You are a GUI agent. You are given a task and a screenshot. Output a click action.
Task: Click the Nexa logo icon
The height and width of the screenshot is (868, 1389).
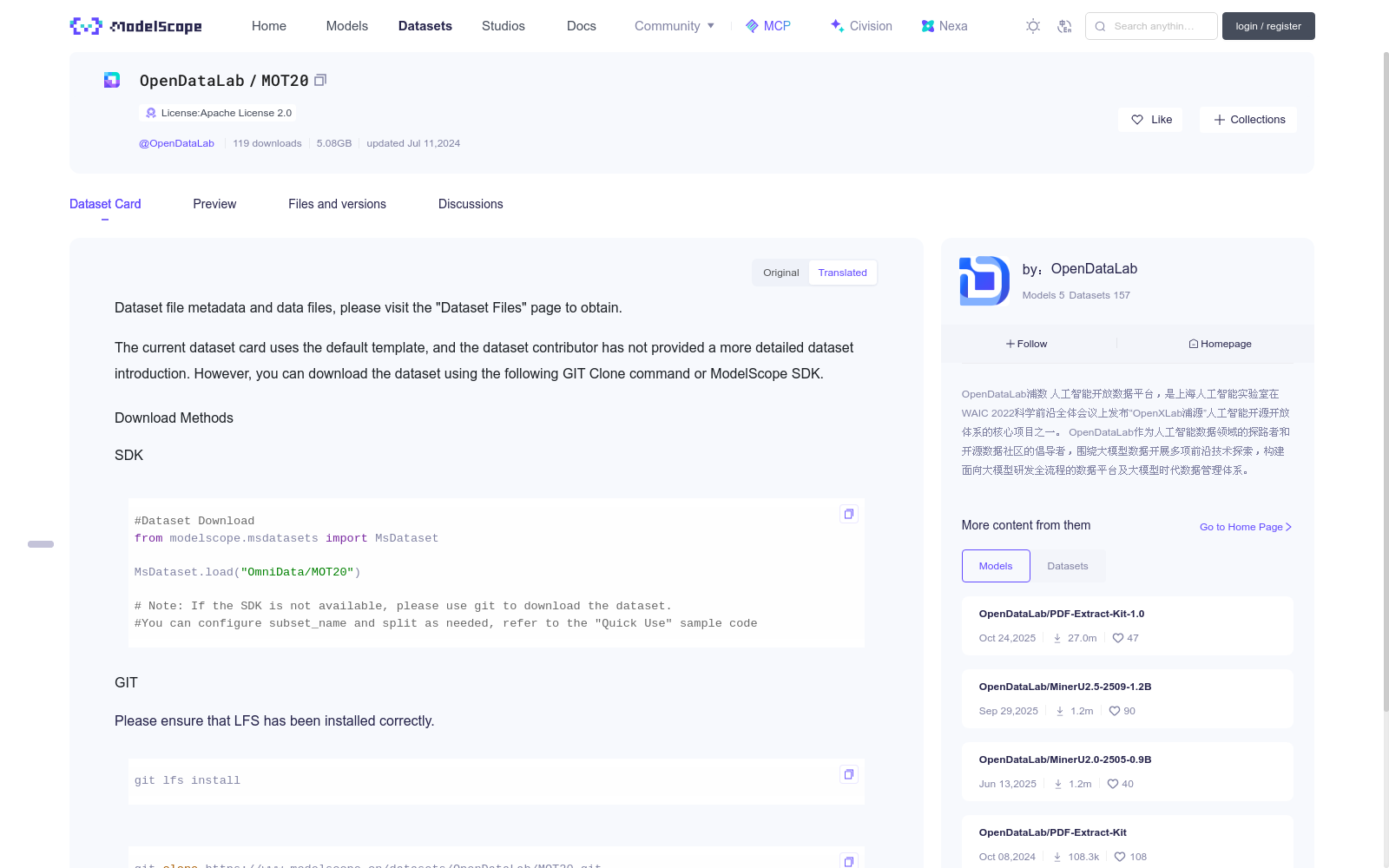coord(928,26)
